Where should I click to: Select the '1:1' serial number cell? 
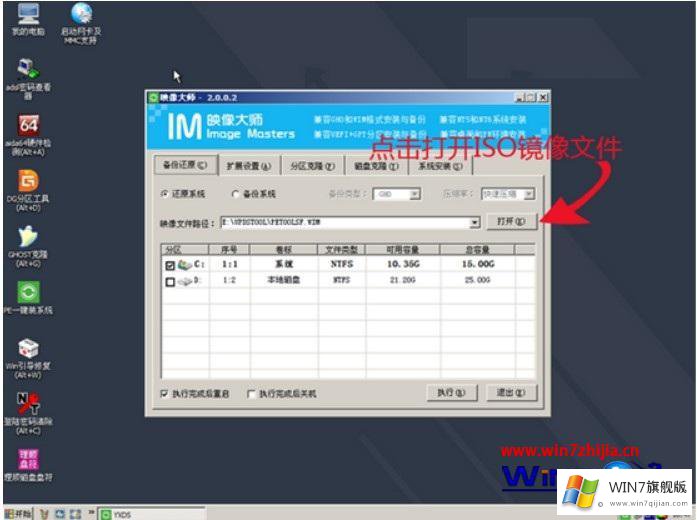tap(230, 264)
